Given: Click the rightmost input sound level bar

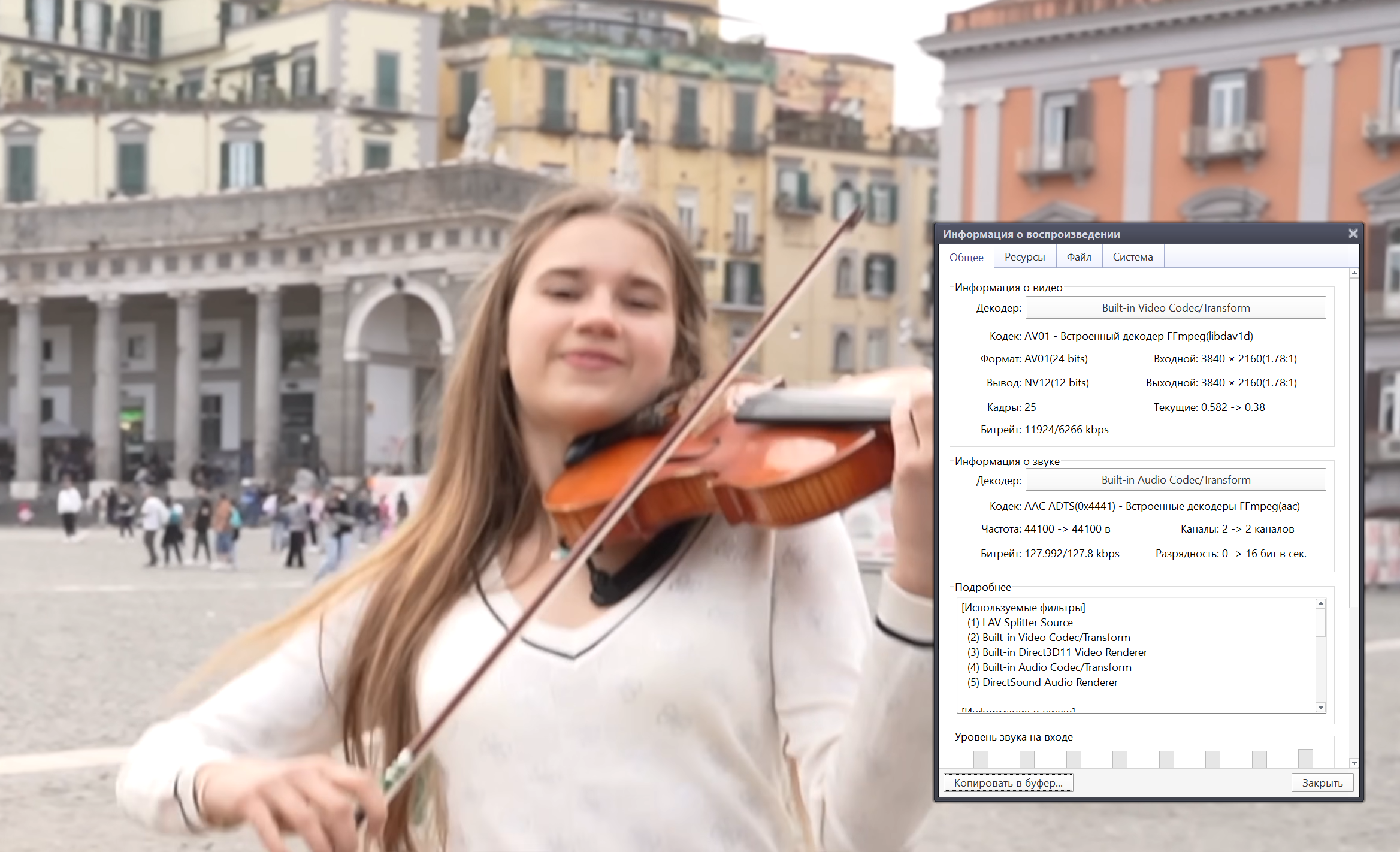Looking at the screenshot, I should click(1305, 759).
